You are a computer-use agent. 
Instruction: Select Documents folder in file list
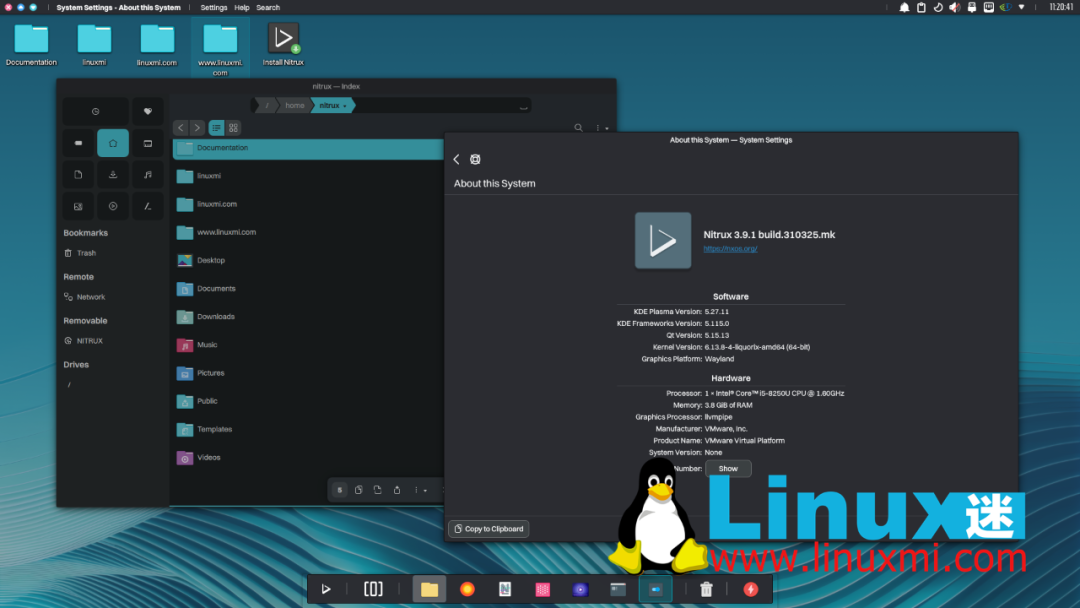pyautogui.click(x=308, y=289)
